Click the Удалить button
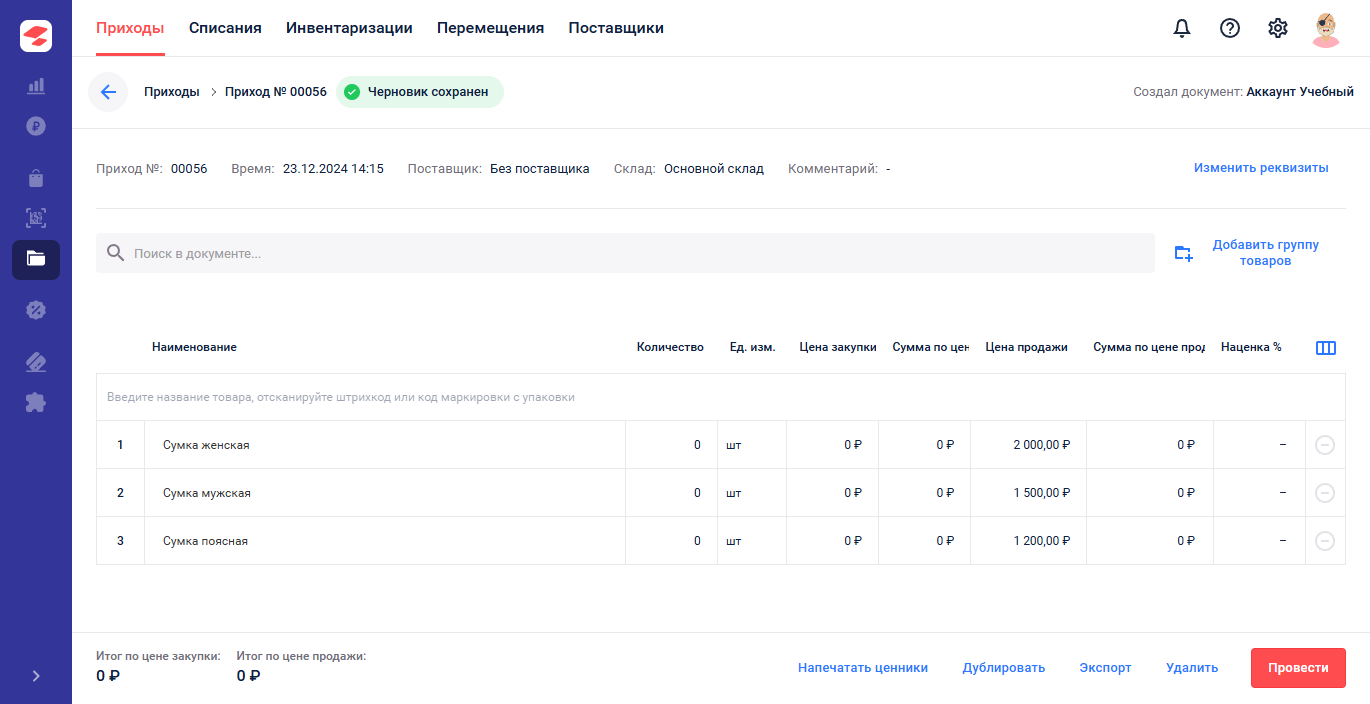Image resolution: width=1370 pixels, height=704 pixels. pyautogui.click(x=1192, y=668)
